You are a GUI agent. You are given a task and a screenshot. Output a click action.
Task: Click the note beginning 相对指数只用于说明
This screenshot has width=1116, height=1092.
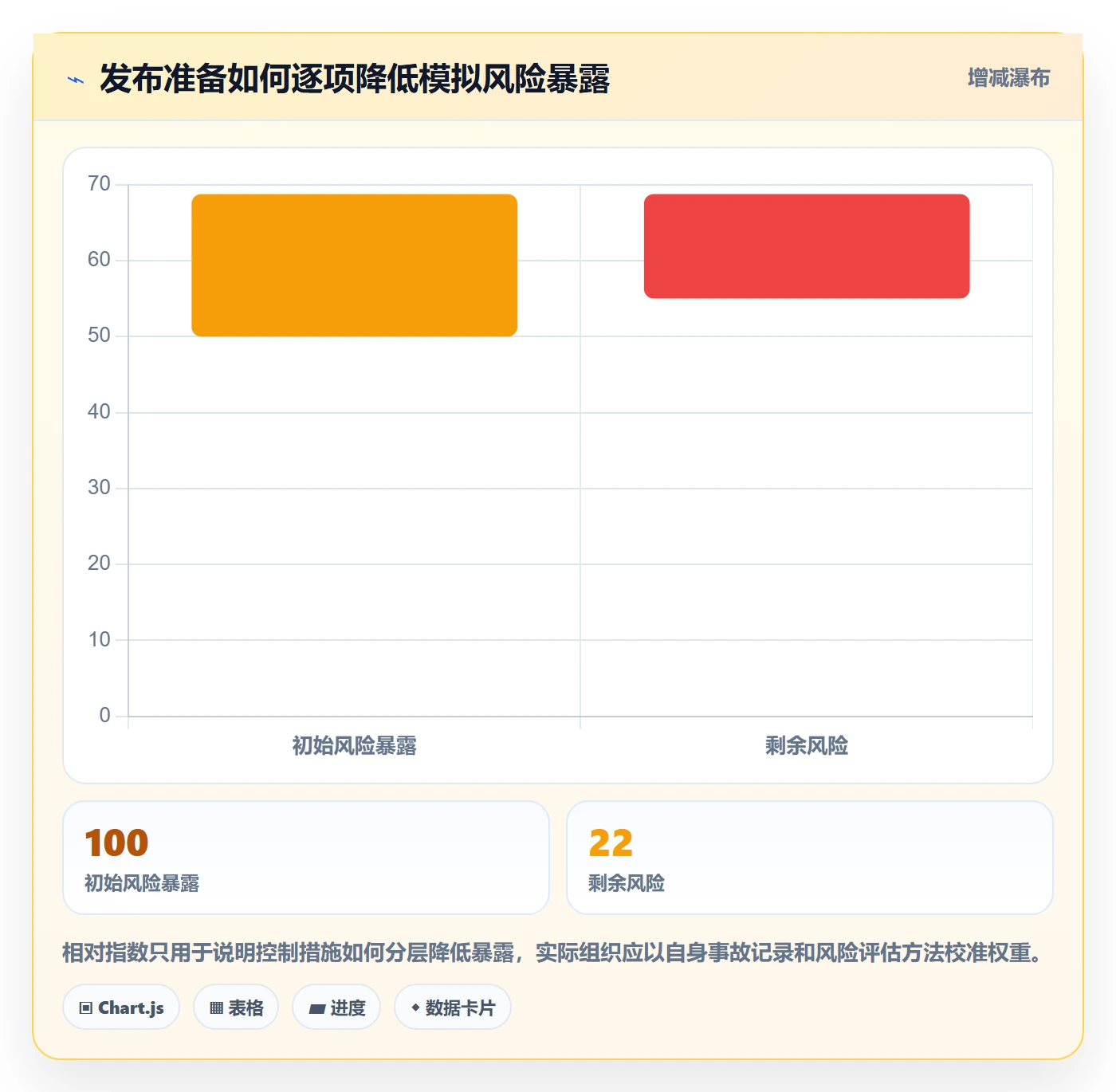tap(555, 953)
